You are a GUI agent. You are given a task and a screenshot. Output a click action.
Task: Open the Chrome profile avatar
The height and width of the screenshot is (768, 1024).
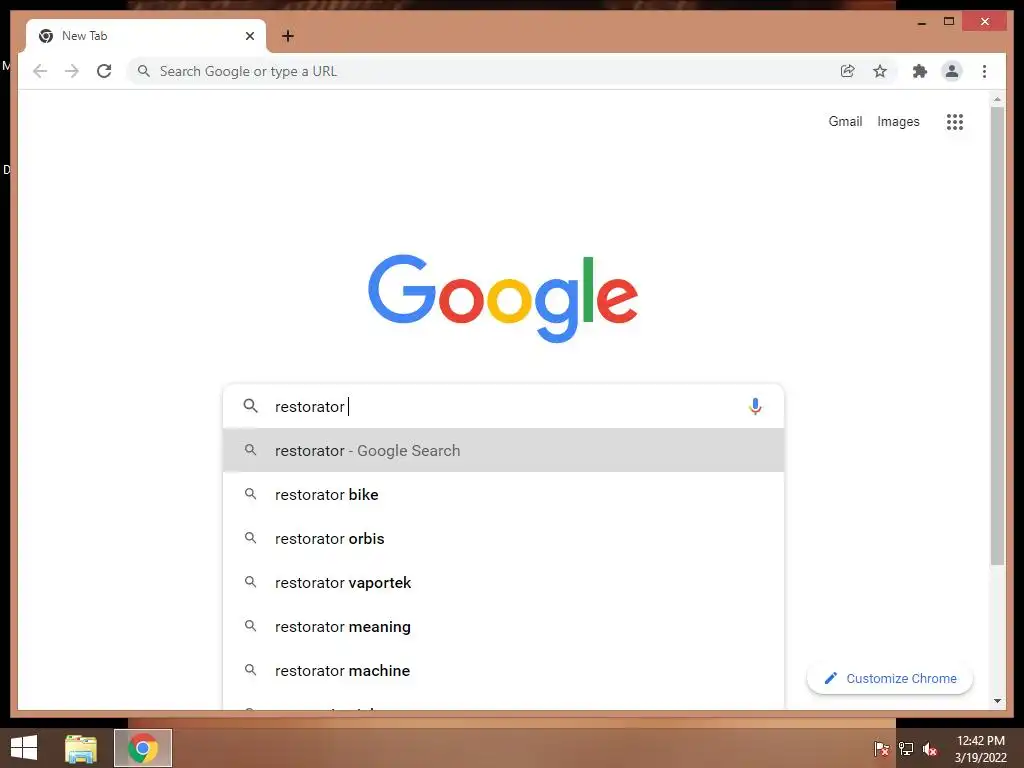click(952, 71)
